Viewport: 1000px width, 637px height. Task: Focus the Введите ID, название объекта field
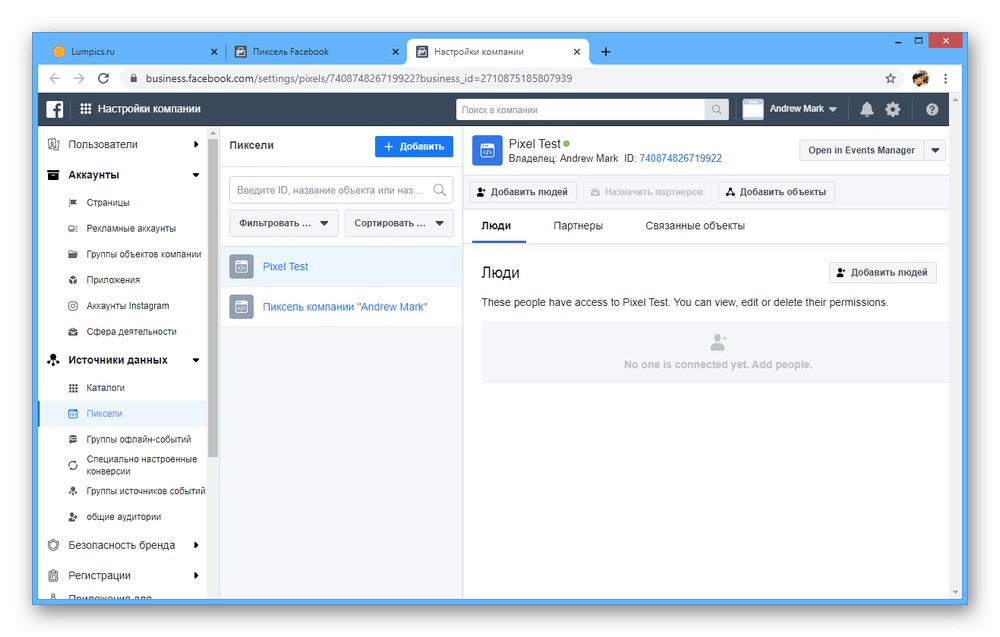point(341,190)
